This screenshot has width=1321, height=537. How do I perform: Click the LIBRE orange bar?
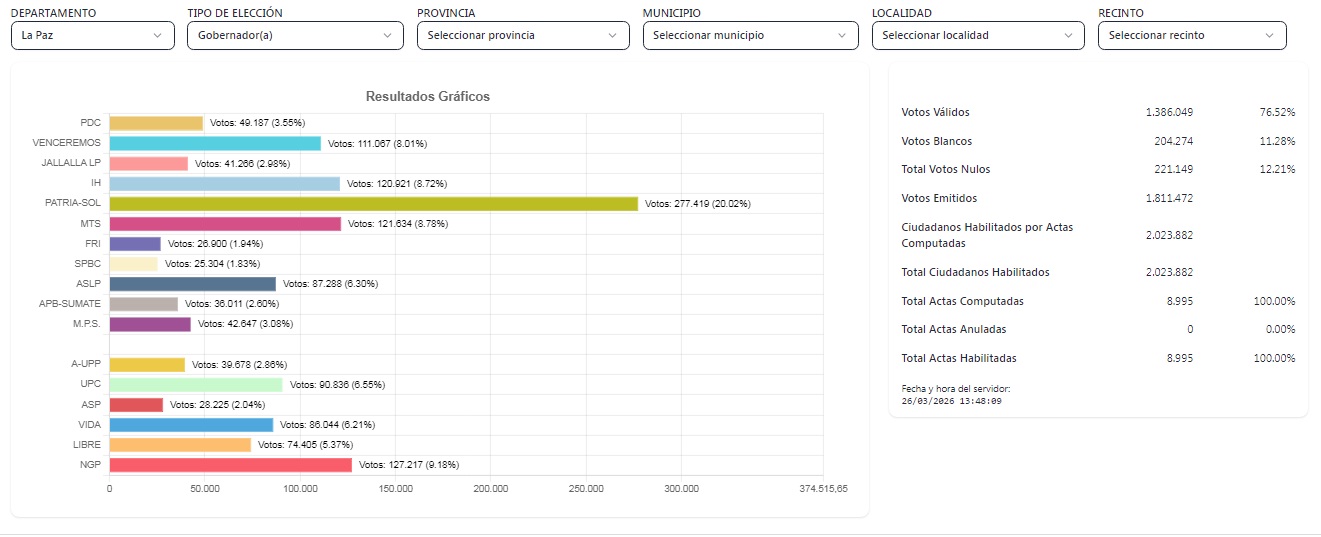click(180, 445)
